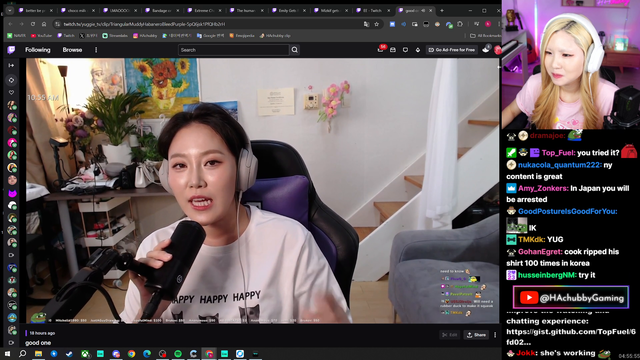The width and height of the screenshot is (640, 360).
Task: Open the more menu beside Browse
Action: (x=96, y=50)
